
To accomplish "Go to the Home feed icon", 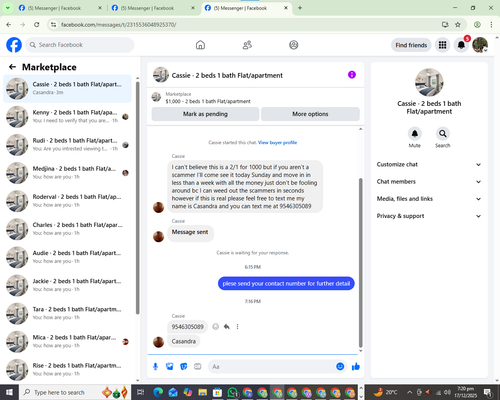I will 200,45.
